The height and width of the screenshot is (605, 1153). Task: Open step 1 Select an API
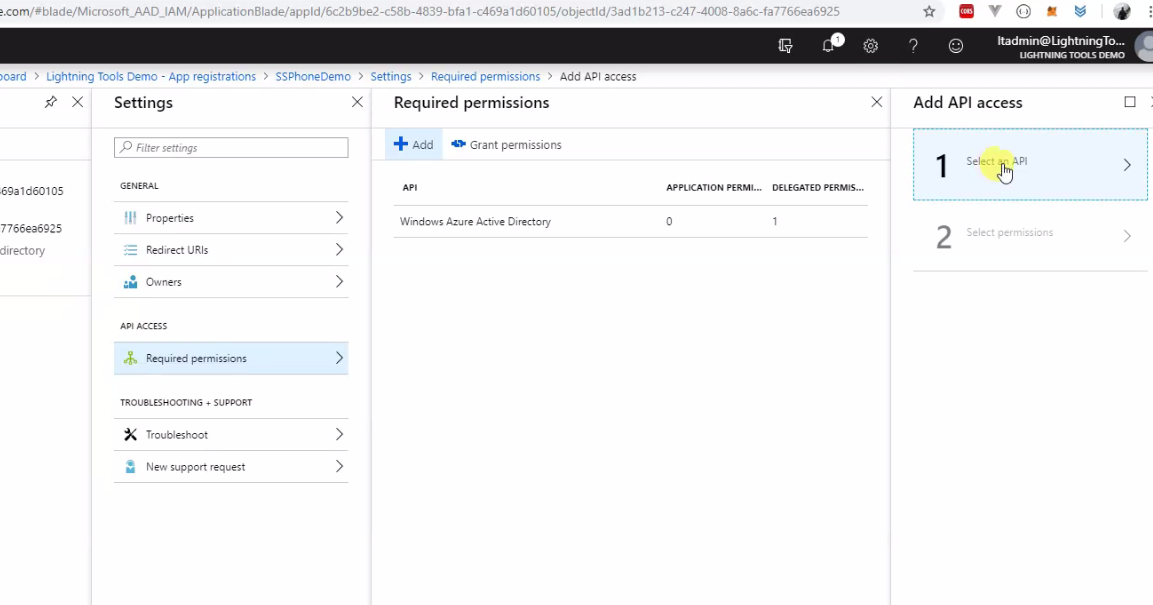coord(1030,165)
